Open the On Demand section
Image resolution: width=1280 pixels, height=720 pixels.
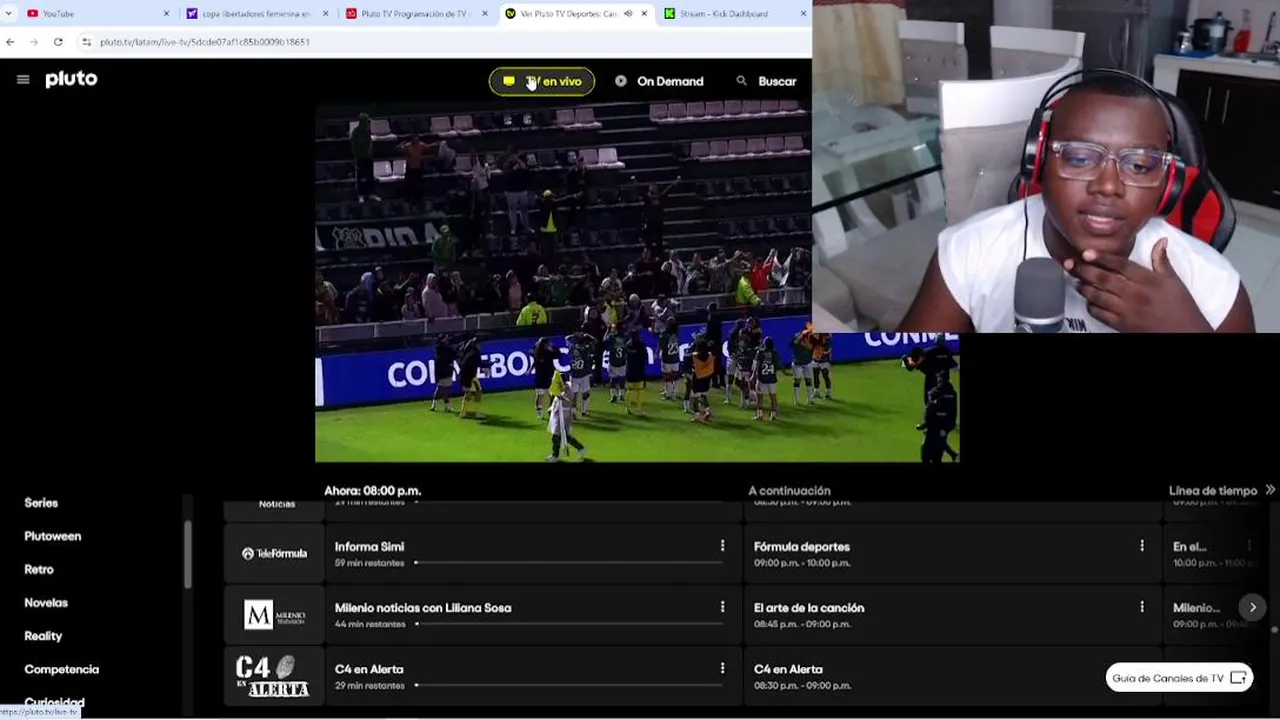tap(659, 81)
